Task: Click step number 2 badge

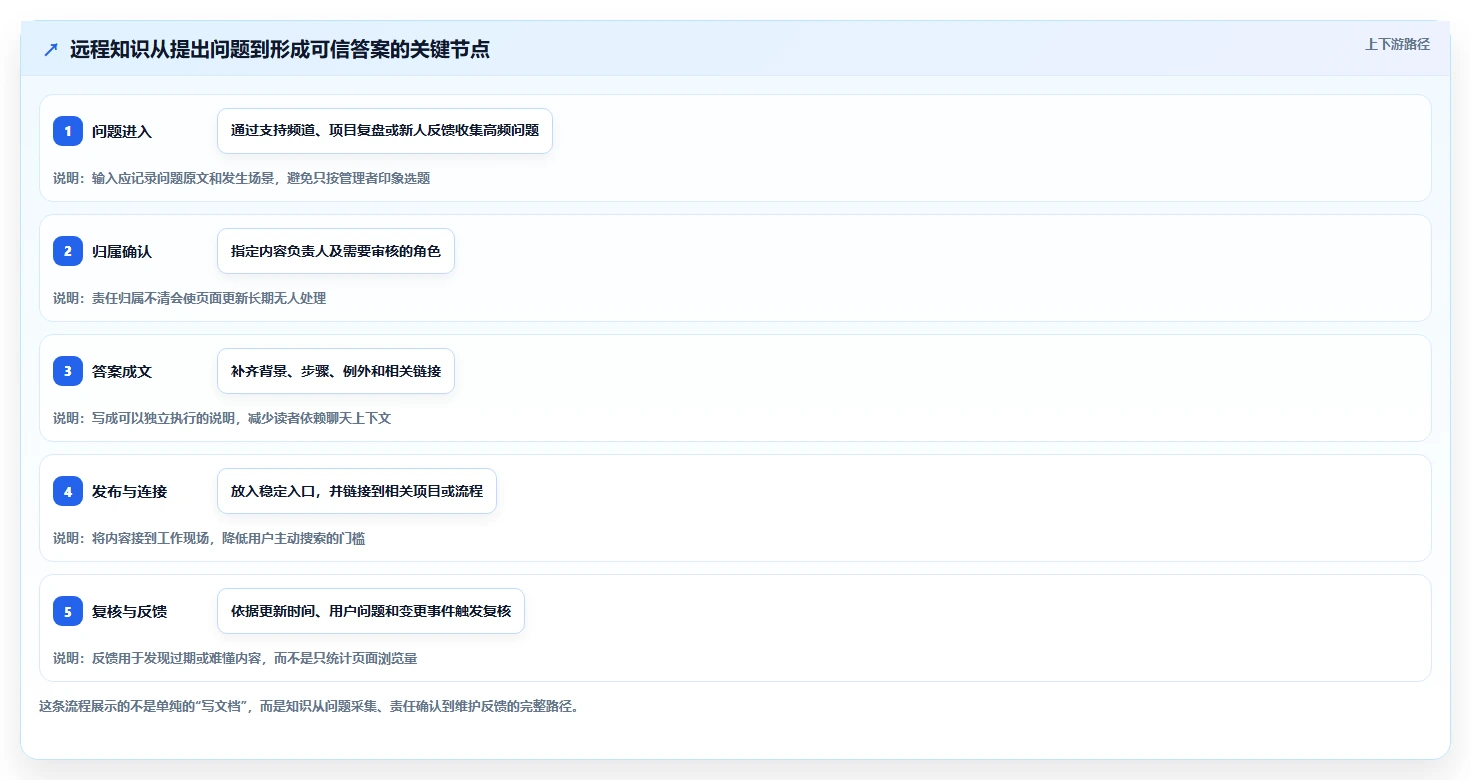Action: (68, 251)
